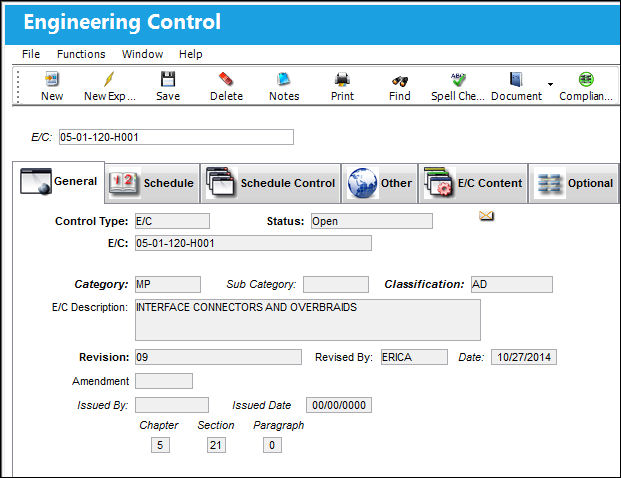Click the top E/C search field
The width and height of the screenshot is (621, 478).
coord(176,137)
